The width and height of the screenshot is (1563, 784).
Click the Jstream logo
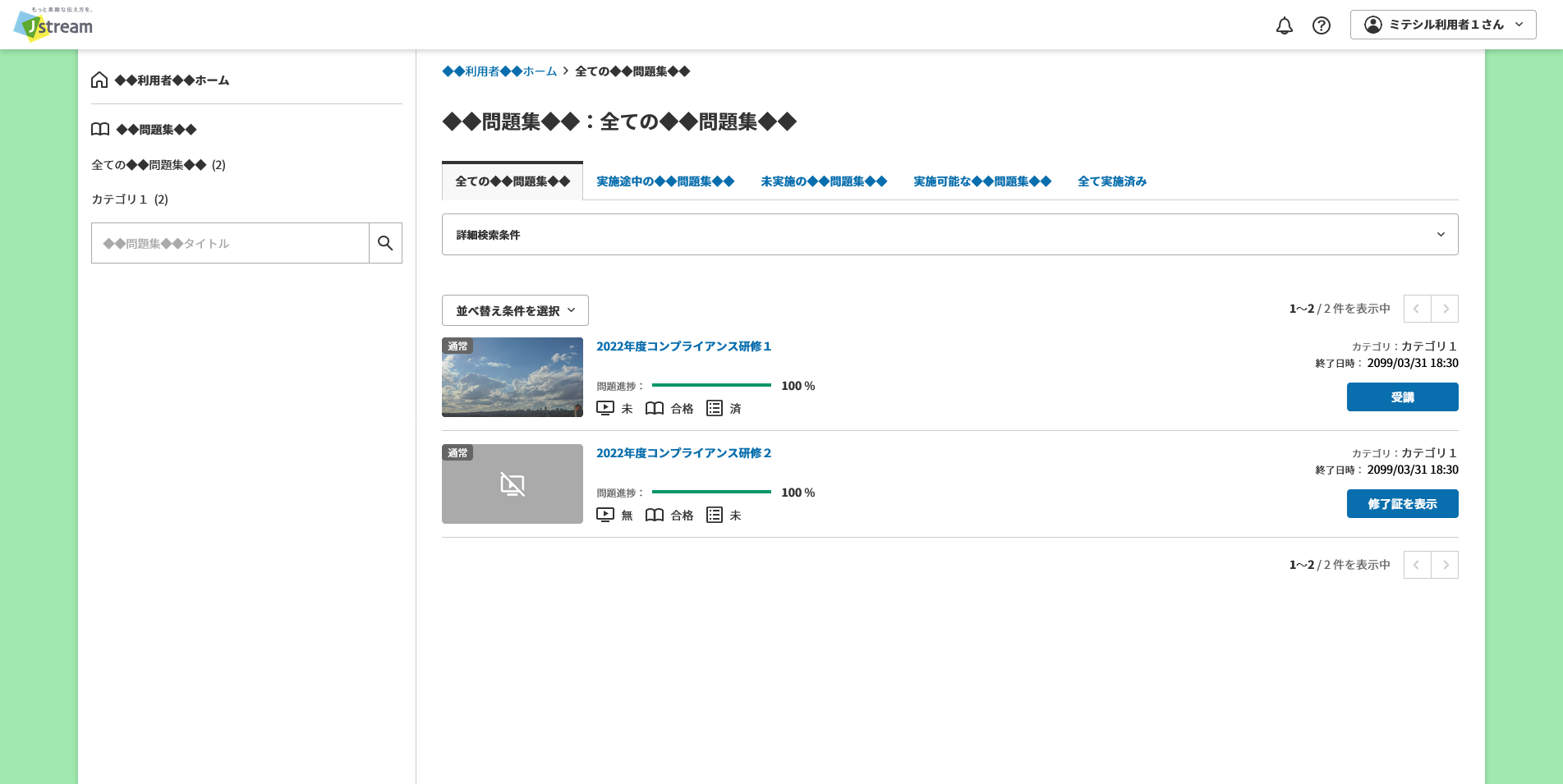click(x=53, y=24)
